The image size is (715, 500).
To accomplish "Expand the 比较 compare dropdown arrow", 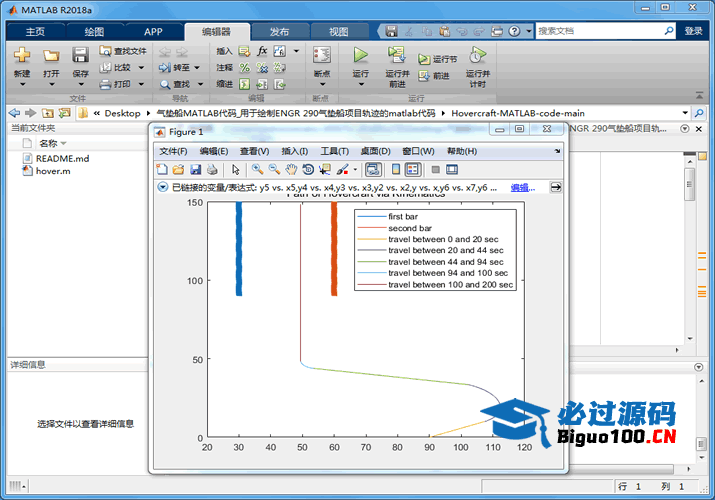I will (x=141, y=68).
